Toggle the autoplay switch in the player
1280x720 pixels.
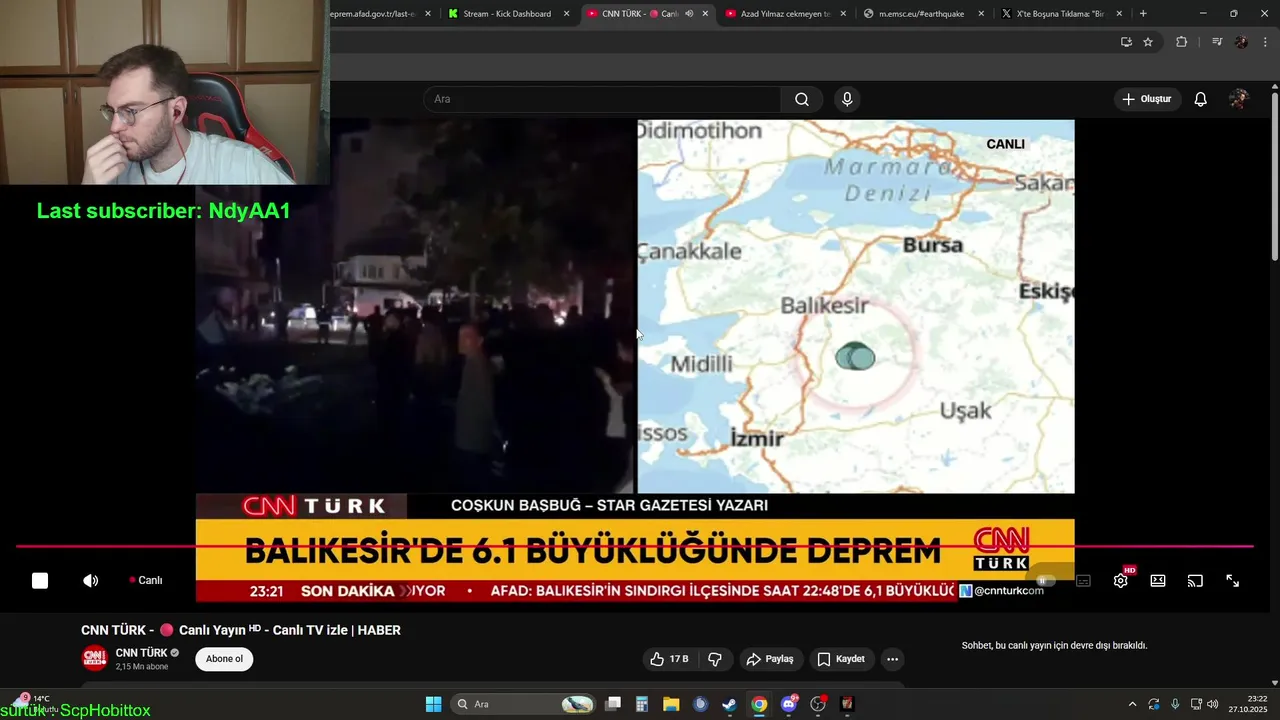tap(1046, 581)
